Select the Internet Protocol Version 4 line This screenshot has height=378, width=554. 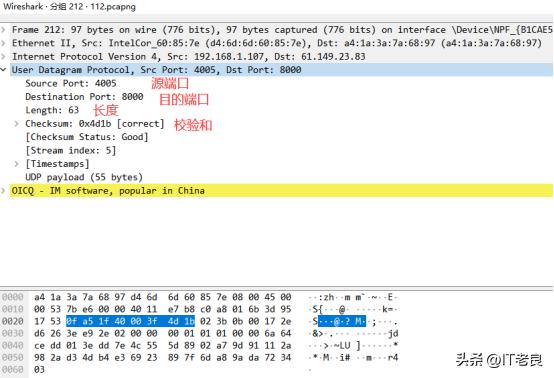282,57
